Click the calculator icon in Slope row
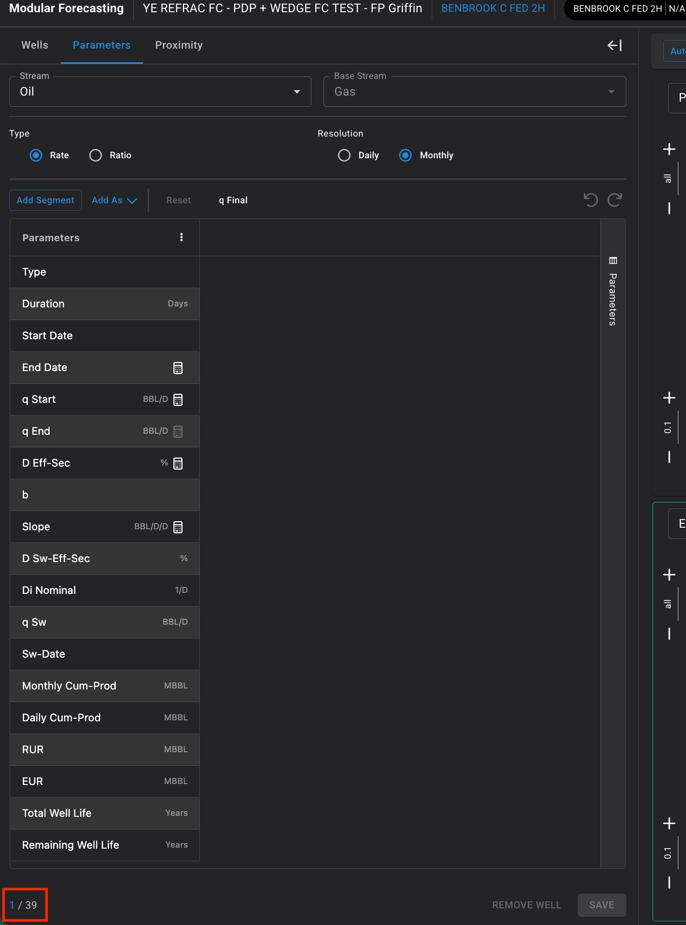 click(178, 527)
